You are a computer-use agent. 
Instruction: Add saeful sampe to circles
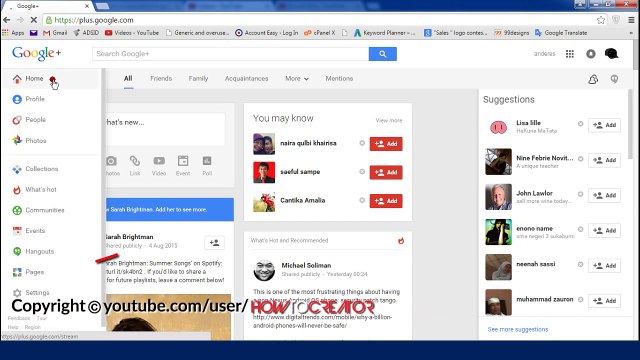386,172
